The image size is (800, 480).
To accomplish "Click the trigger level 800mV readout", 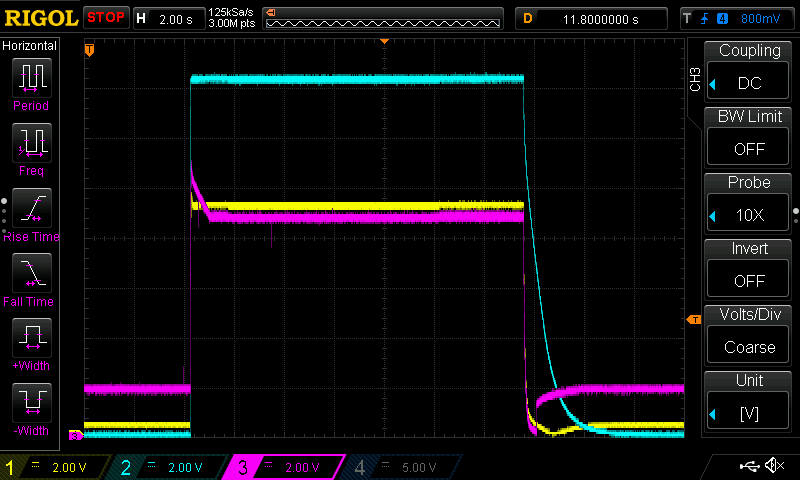I will click(x=760, y=19).
